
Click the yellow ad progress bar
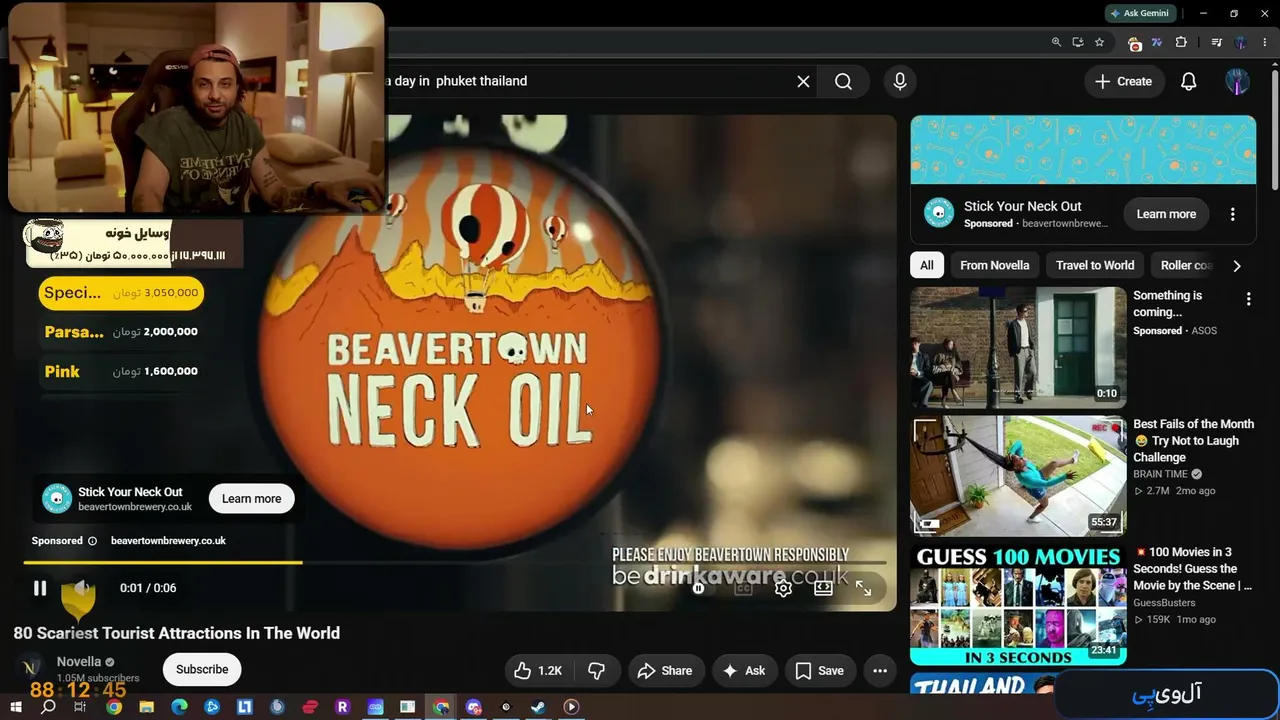pyautogui.click(x=165, y=562)
